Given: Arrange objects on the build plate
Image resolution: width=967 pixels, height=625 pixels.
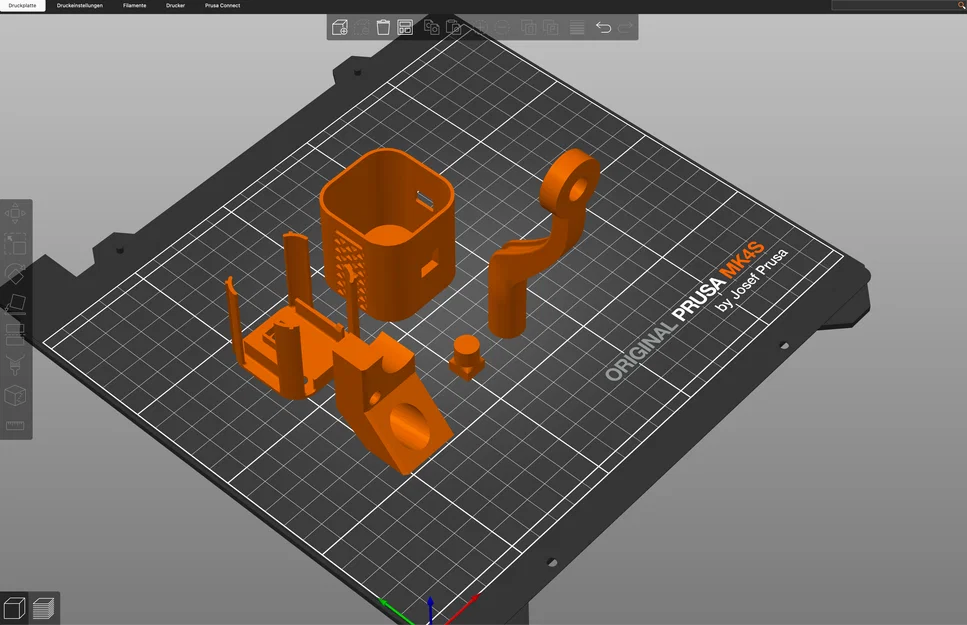Looking at the screenshot, I should tap(405, 28).
